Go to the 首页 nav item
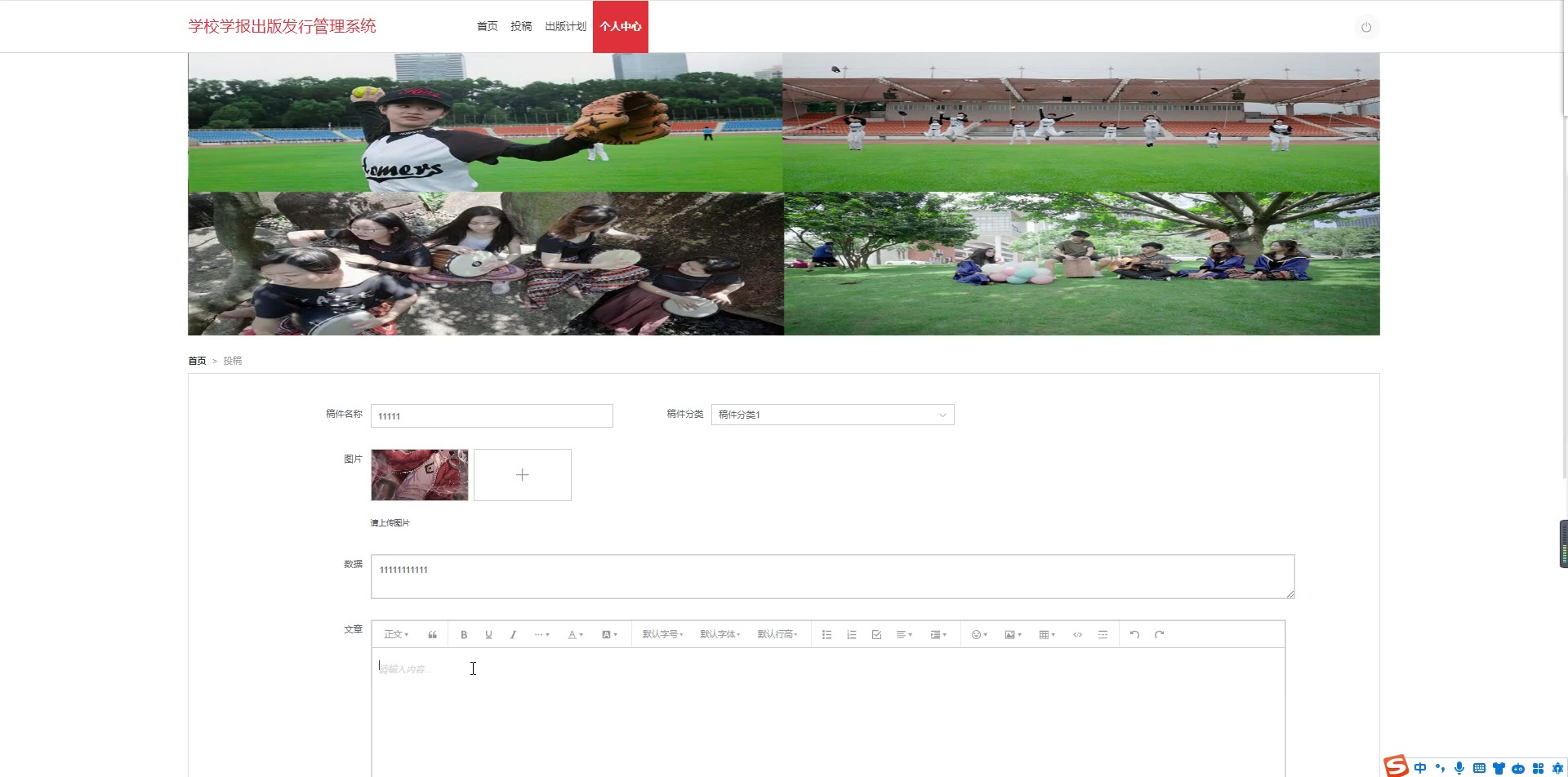 pos(488,26)
